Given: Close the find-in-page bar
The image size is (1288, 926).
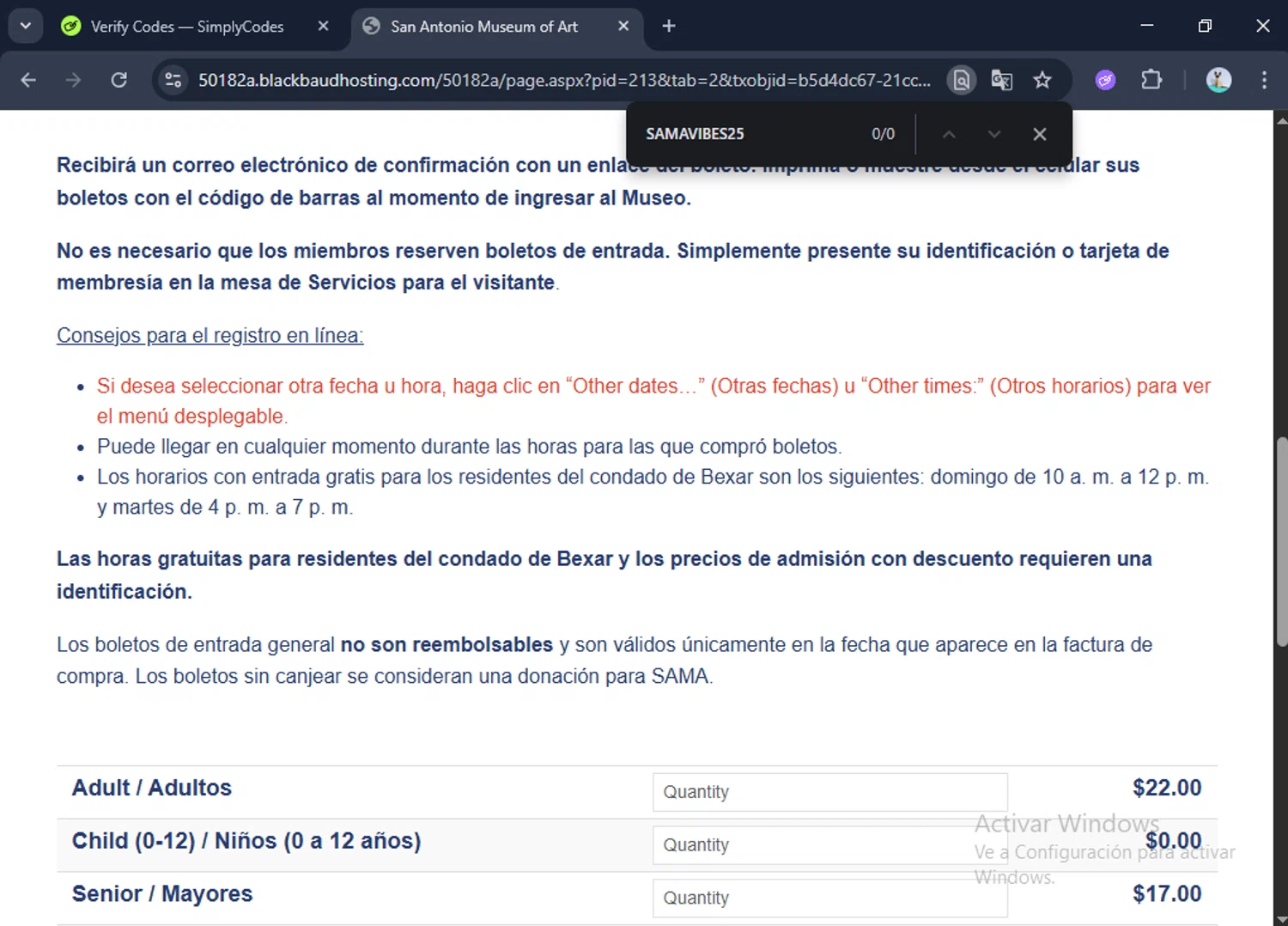Looking at the screenshot, I should coord(1040,134).
